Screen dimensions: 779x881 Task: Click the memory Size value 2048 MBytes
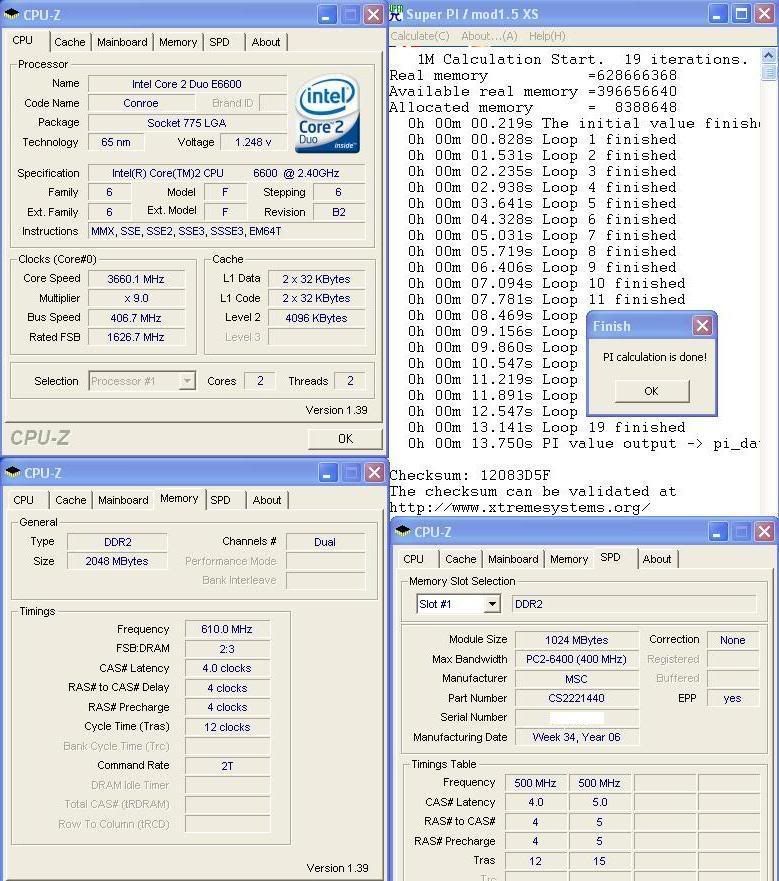tap(117, 561)
